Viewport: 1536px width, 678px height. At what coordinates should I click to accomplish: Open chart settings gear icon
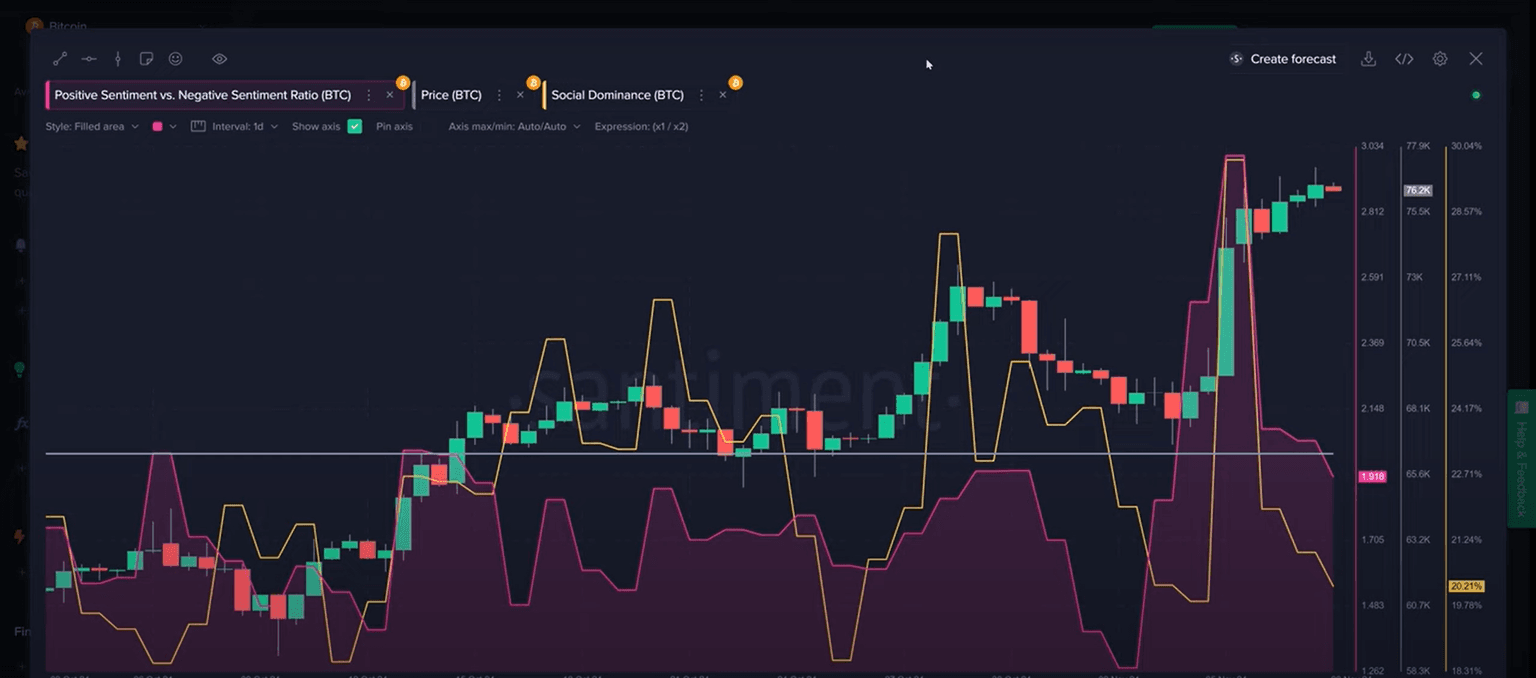[x=1440, y=59]
